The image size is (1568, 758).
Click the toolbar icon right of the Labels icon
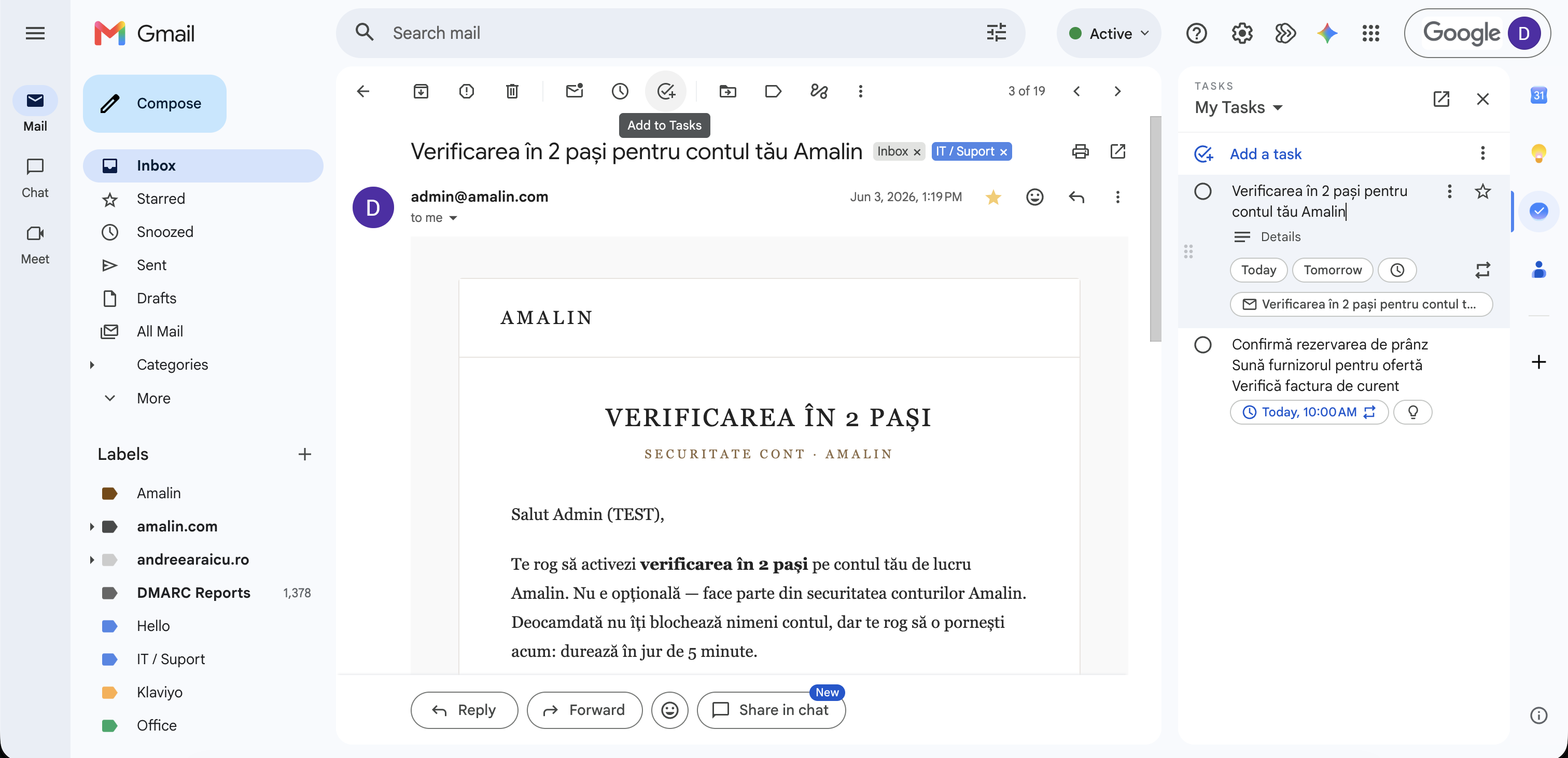[819, 91]
